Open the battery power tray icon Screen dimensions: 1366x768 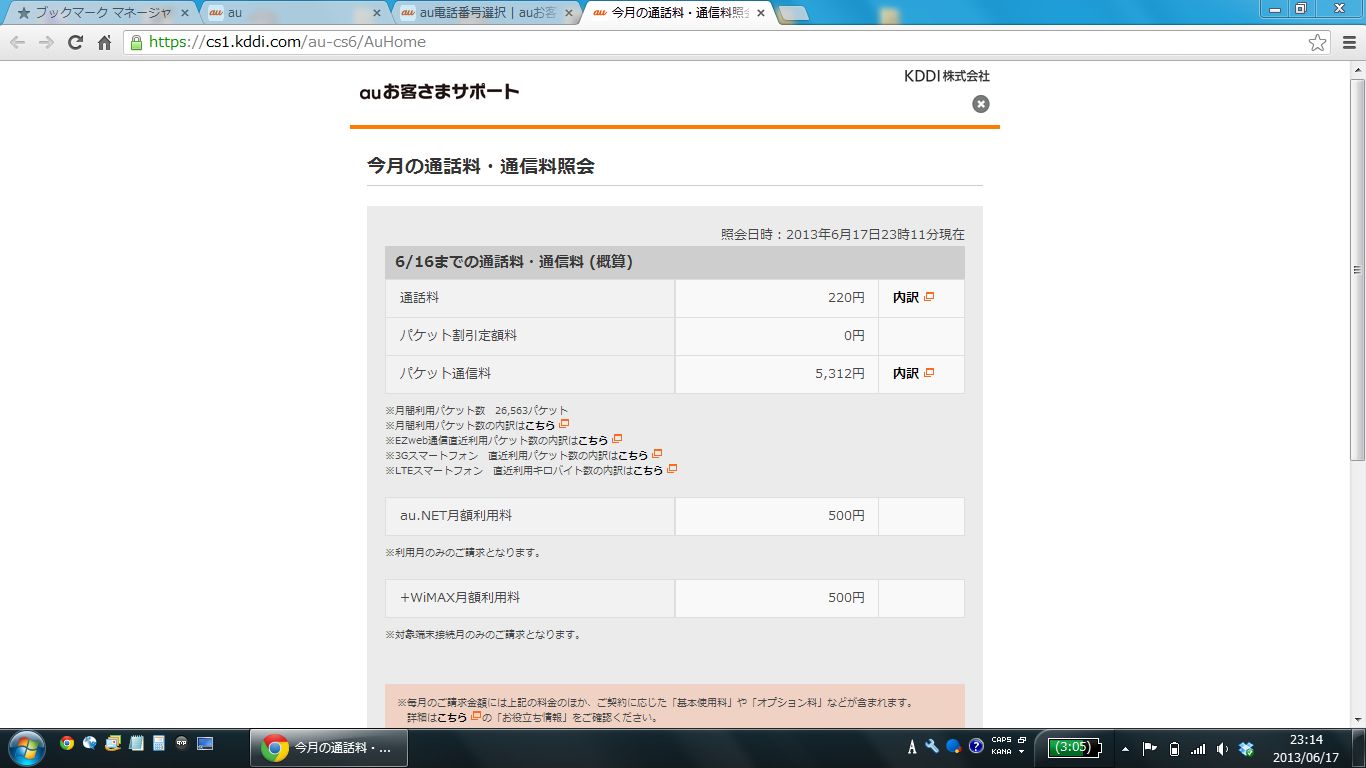[x=1174, y=748]
